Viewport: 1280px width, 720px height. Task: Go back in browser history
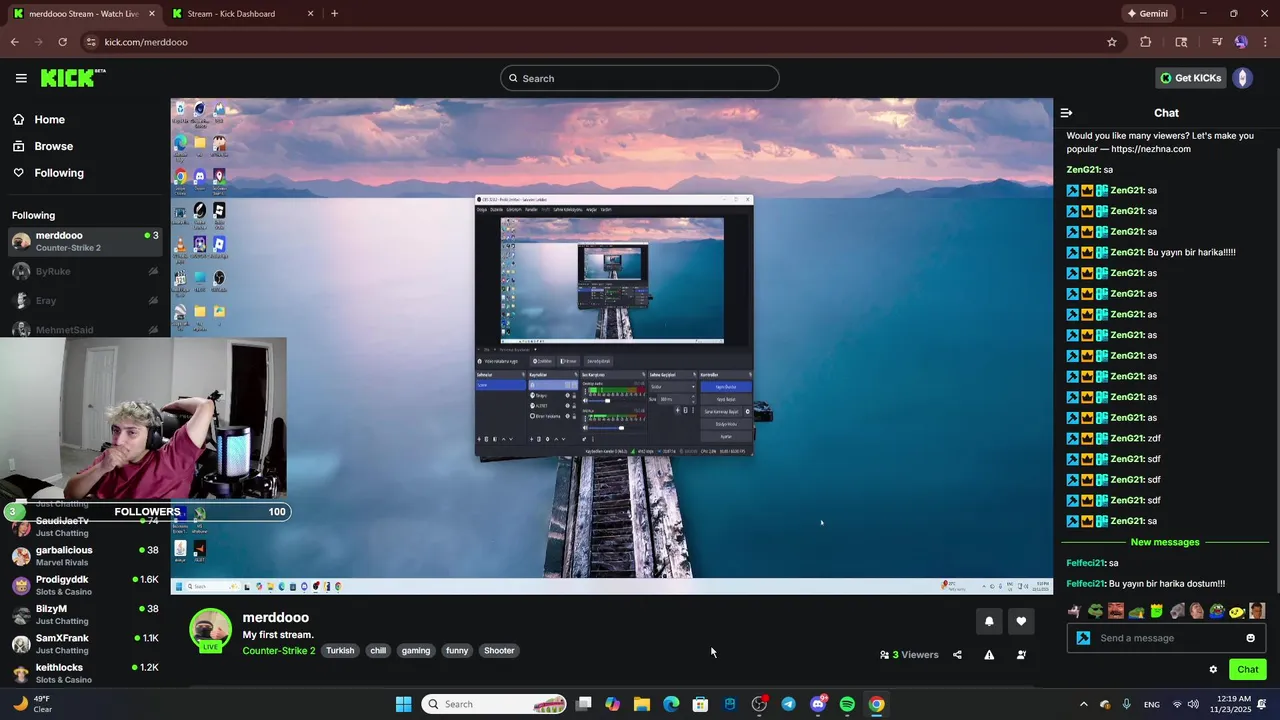[x=14, y=42]
